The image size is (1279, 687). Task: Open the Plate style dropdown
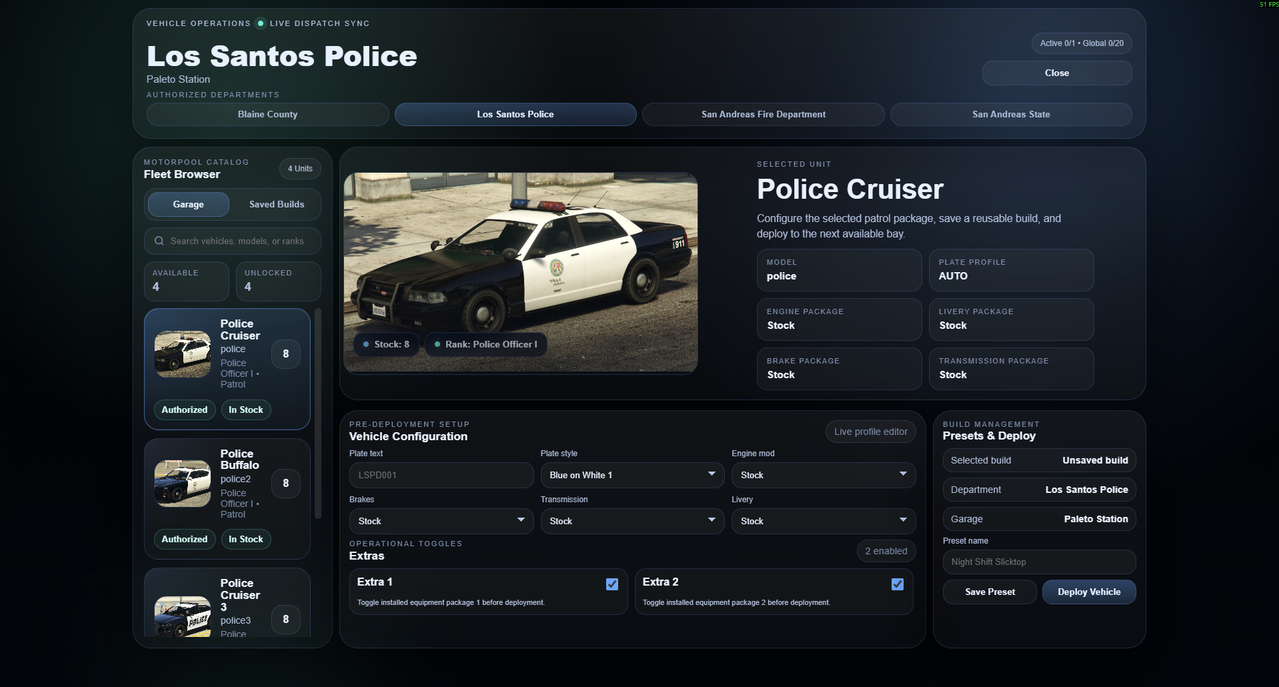point(632,475)
